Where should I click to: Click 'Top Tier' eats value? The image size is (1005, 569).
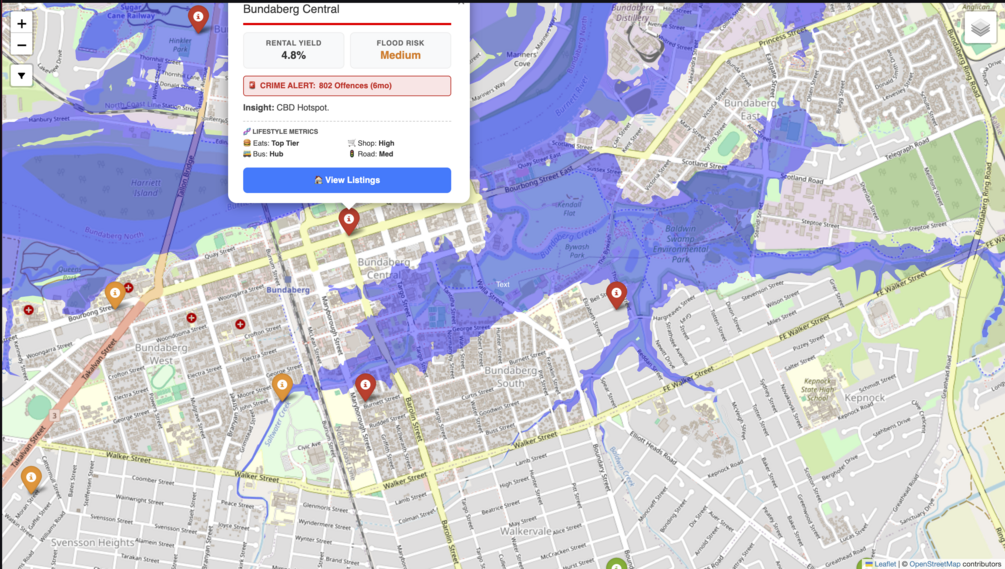(285, 144)
